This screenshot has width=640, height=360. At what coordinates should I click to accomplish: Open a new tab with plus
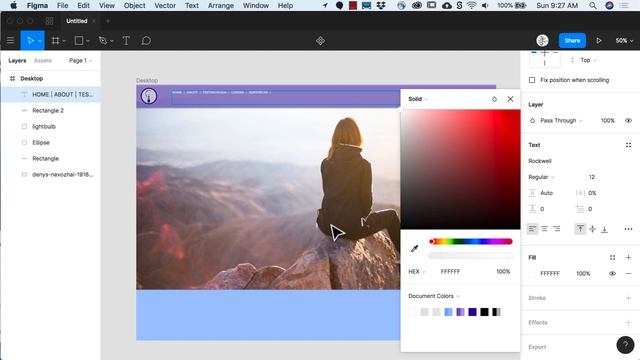pos(108,21)
